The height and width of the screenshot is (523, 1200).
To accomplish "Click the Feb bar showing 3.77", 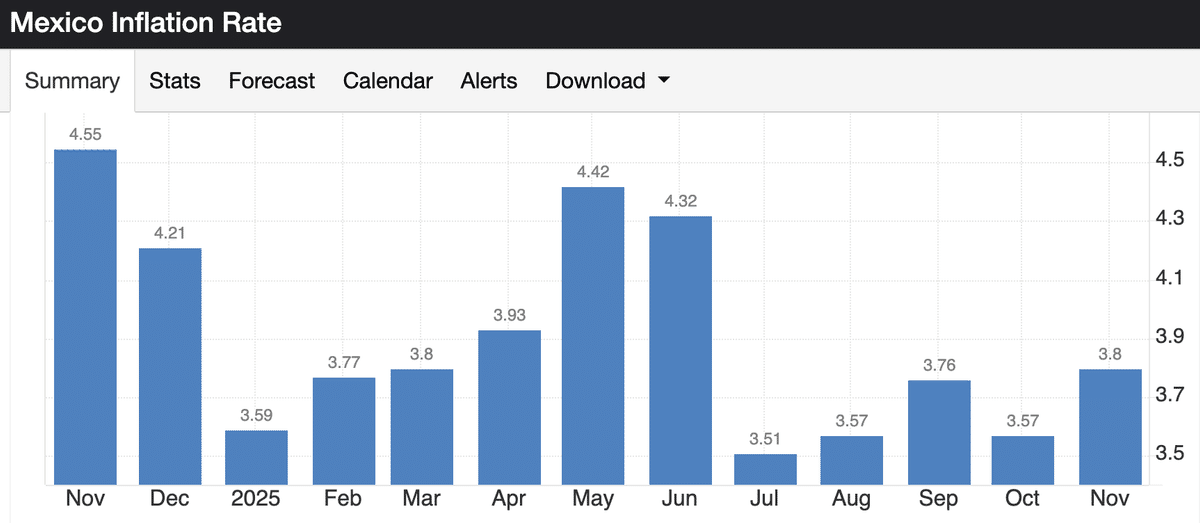I will pyautogui.click(x=344, y=430).
